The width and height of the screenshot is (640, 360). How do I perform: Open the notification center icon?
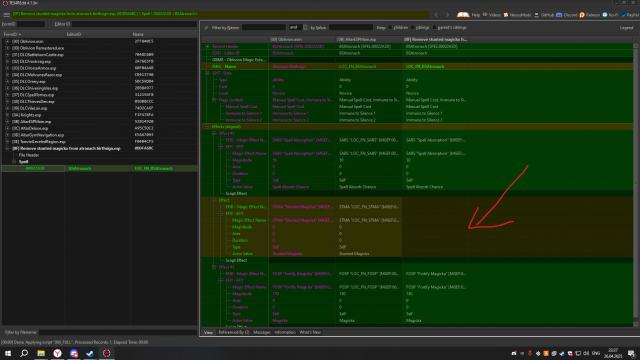tap(631, 353)
